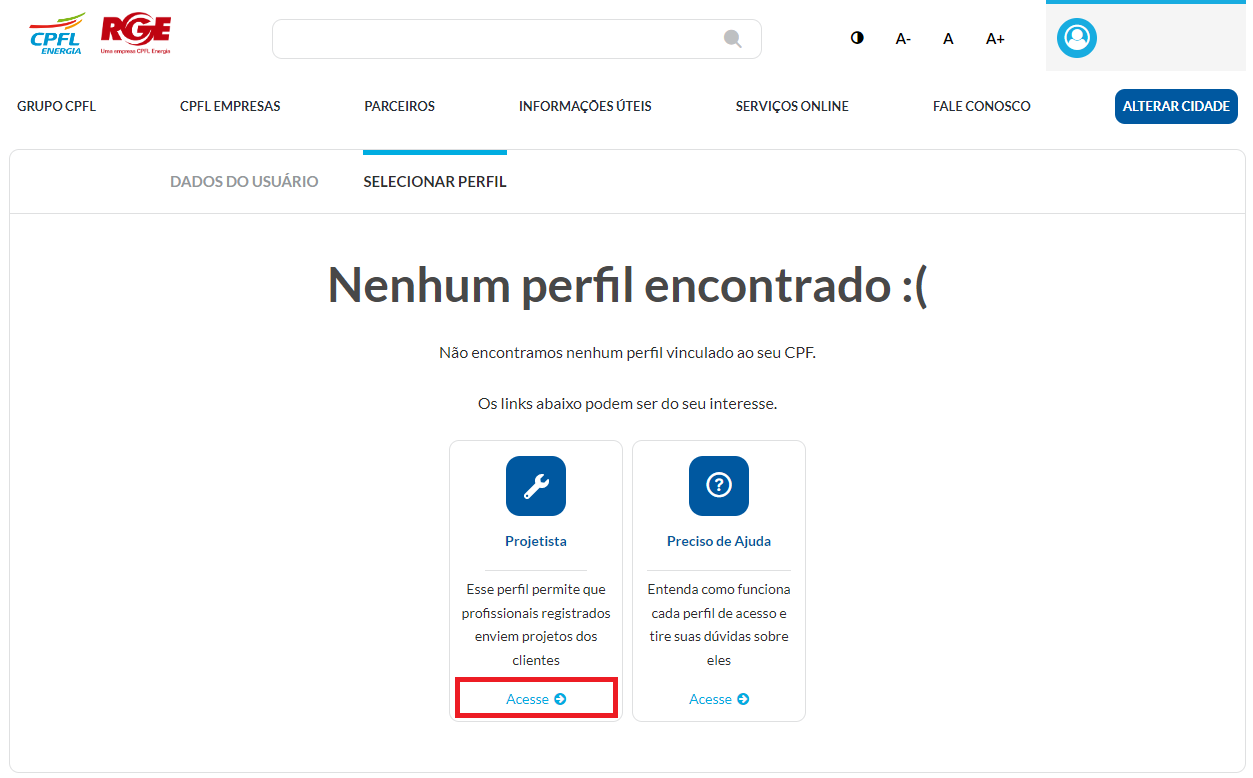The image size is (1253, 778).
Task: Click inside the search input field
Action: pyautogui.click(x=495, y=39)
